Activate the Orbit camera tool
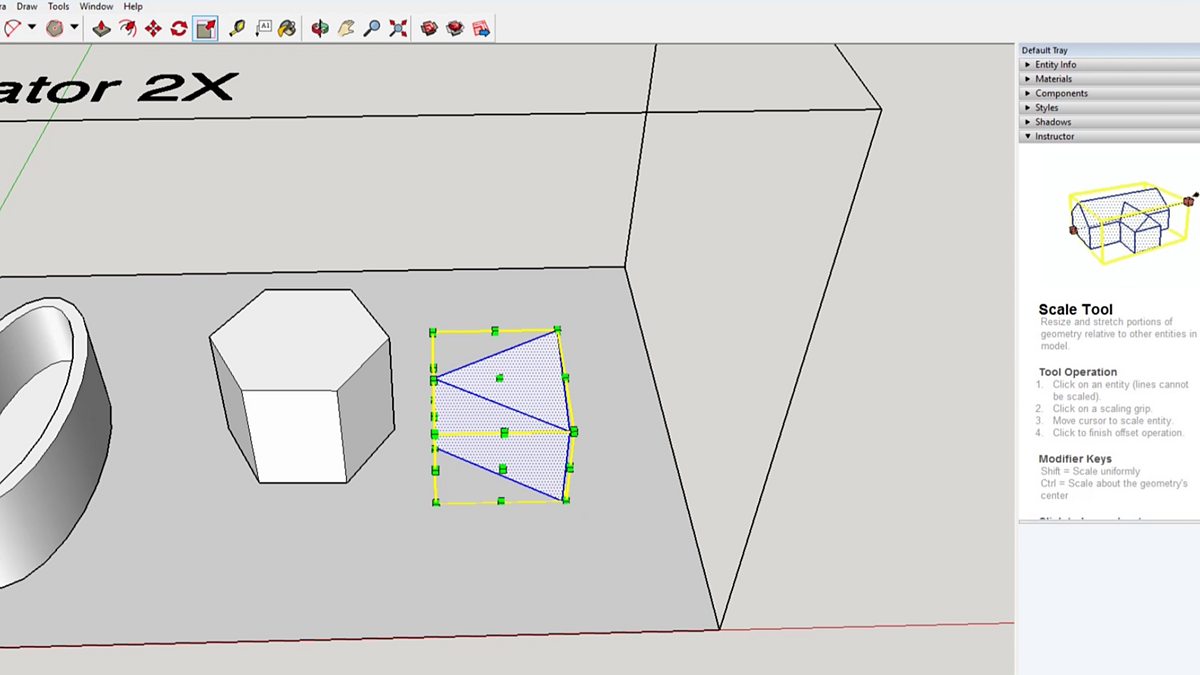The image size is (1200, 675). (x=320, y=29)
